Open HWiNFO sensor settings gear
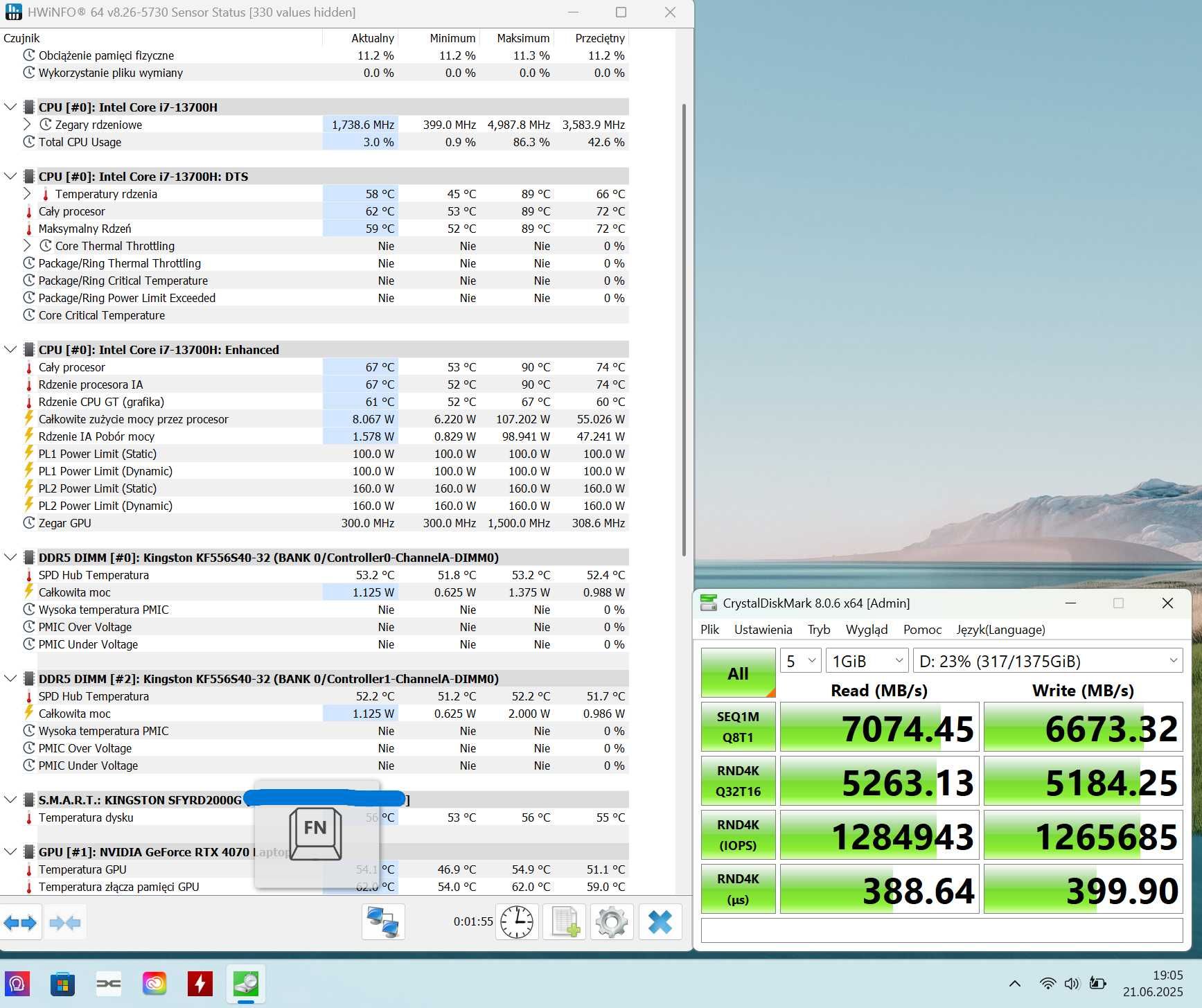This screenshot has width=1202, height=1008. pyautogui.click(x=612, y=923)
